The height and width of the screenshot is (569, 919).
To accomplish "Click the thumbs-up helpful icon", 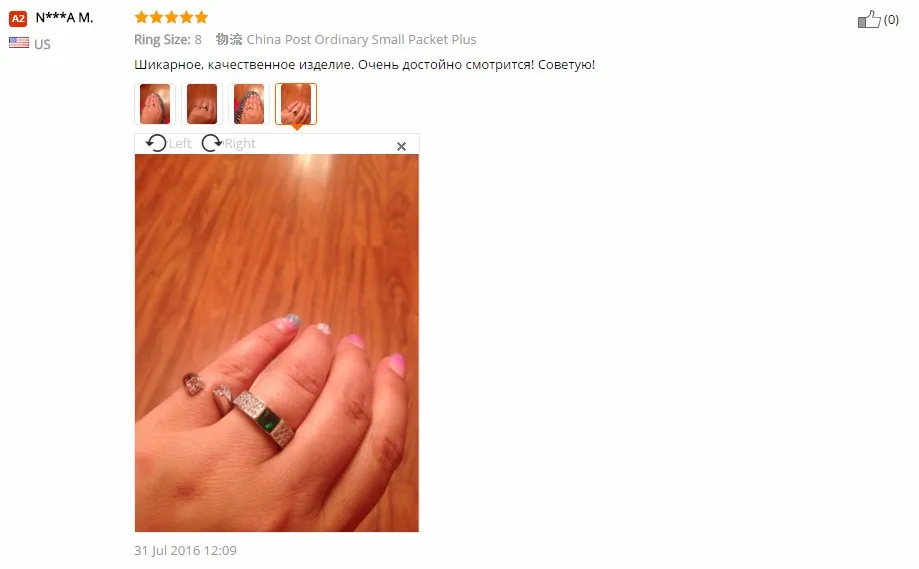I will [869, 19].
